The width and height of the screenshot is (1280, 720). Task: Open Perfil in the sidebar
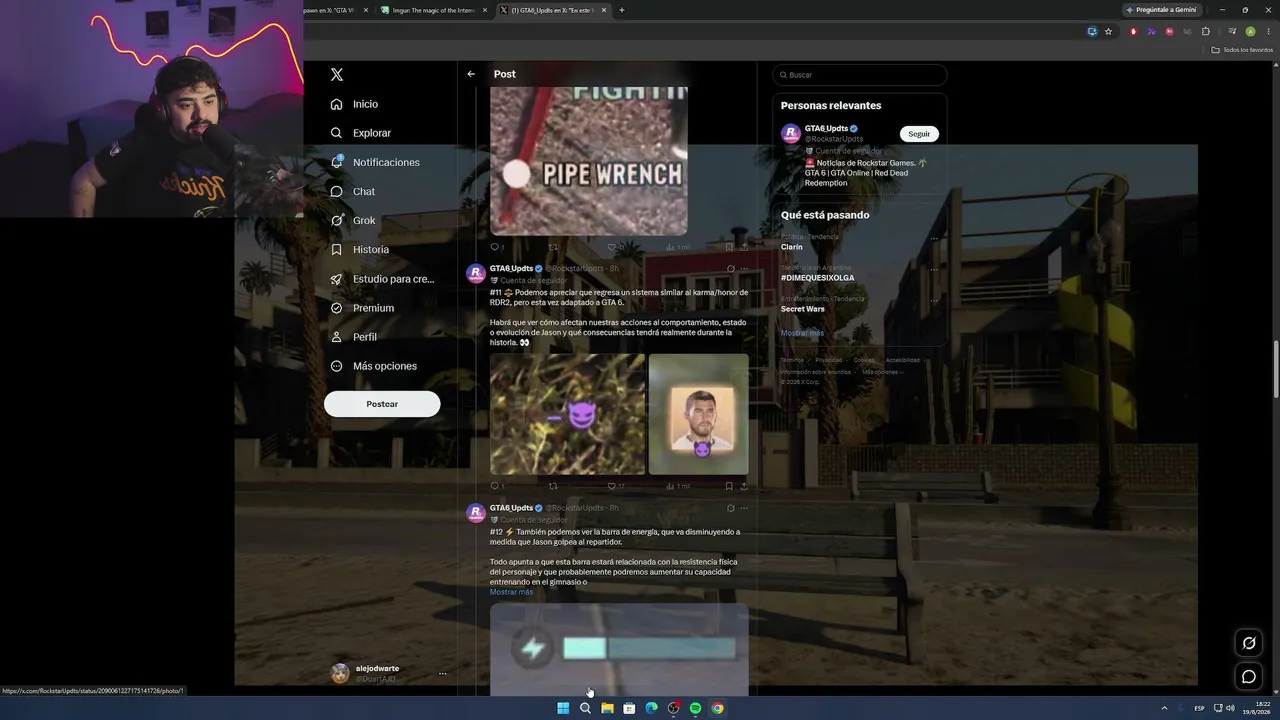coord(354,337)
